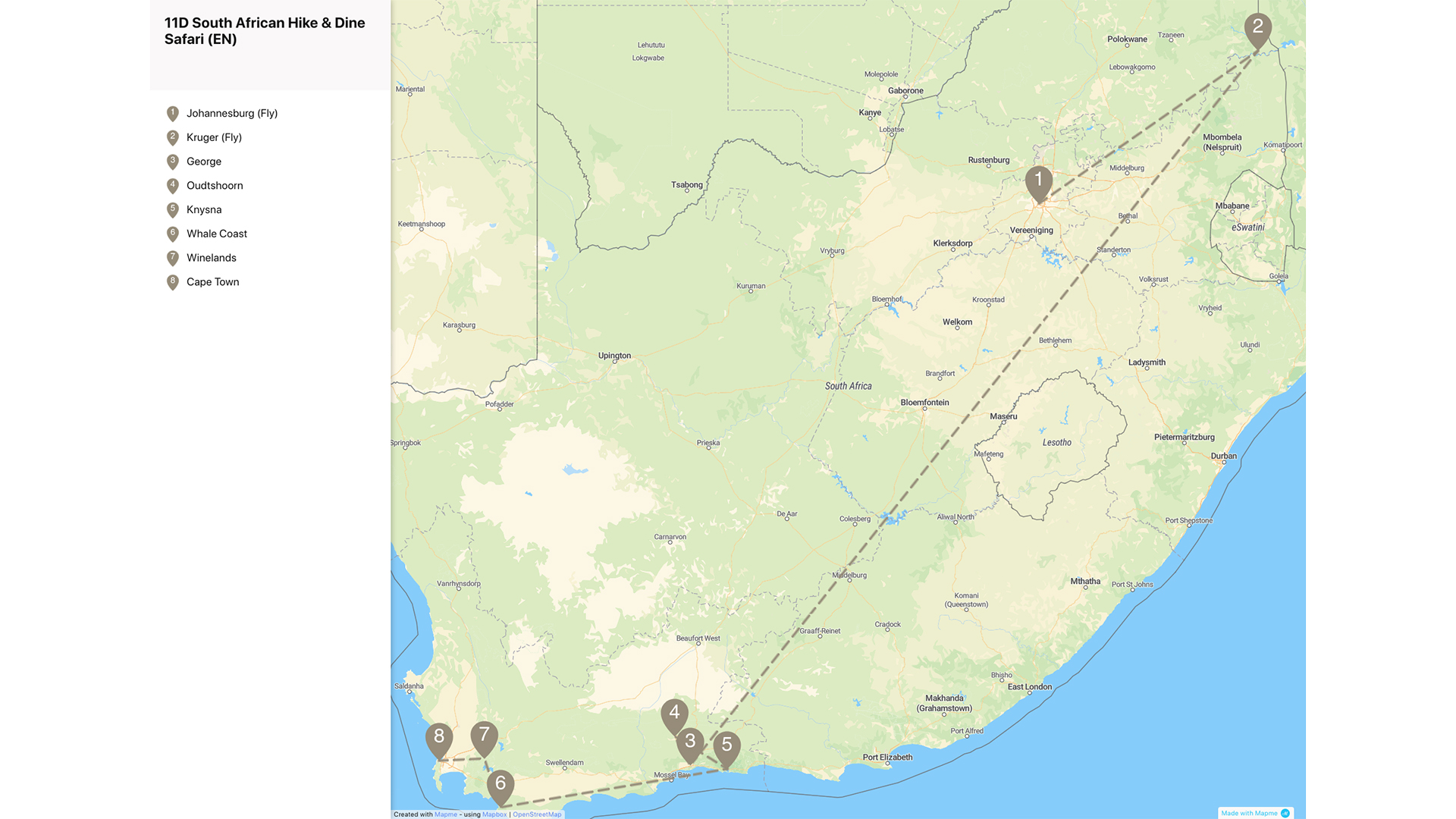Open the Mapbox attribution link
Screen dimensions: 1456x819
(494, 814)
